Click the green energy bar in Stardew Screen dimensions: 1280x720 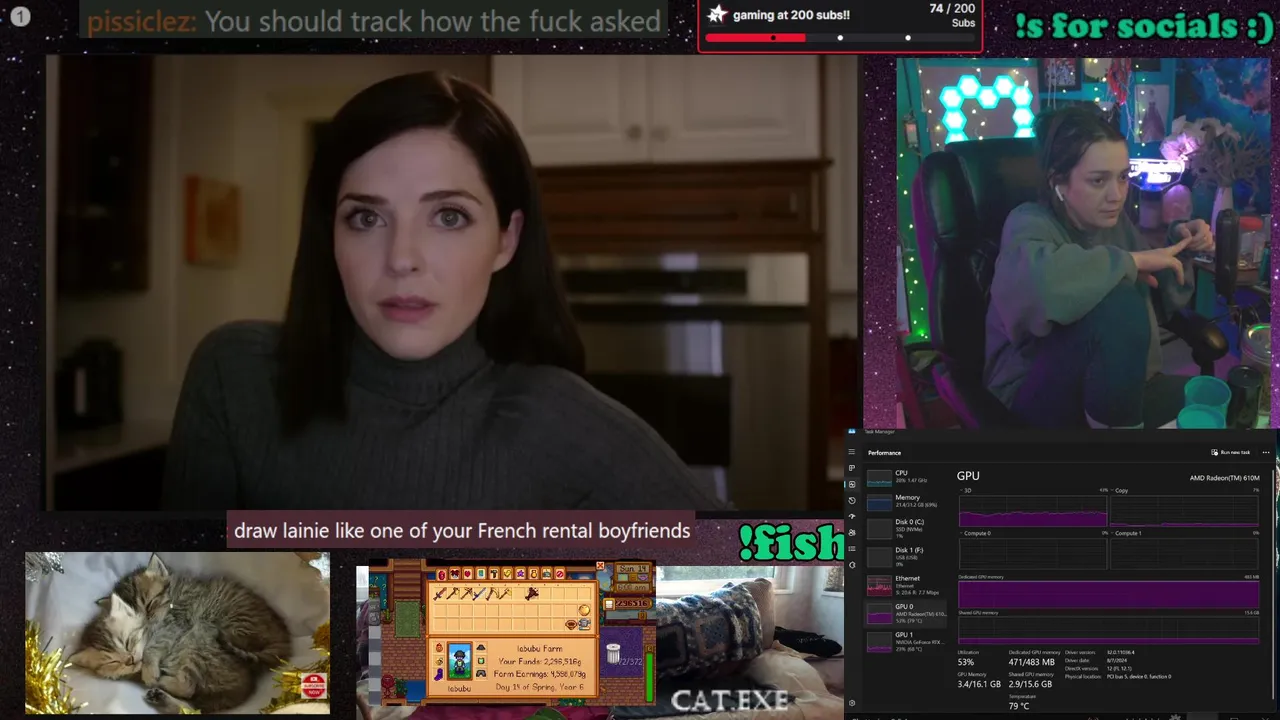[x=650, y=675]
